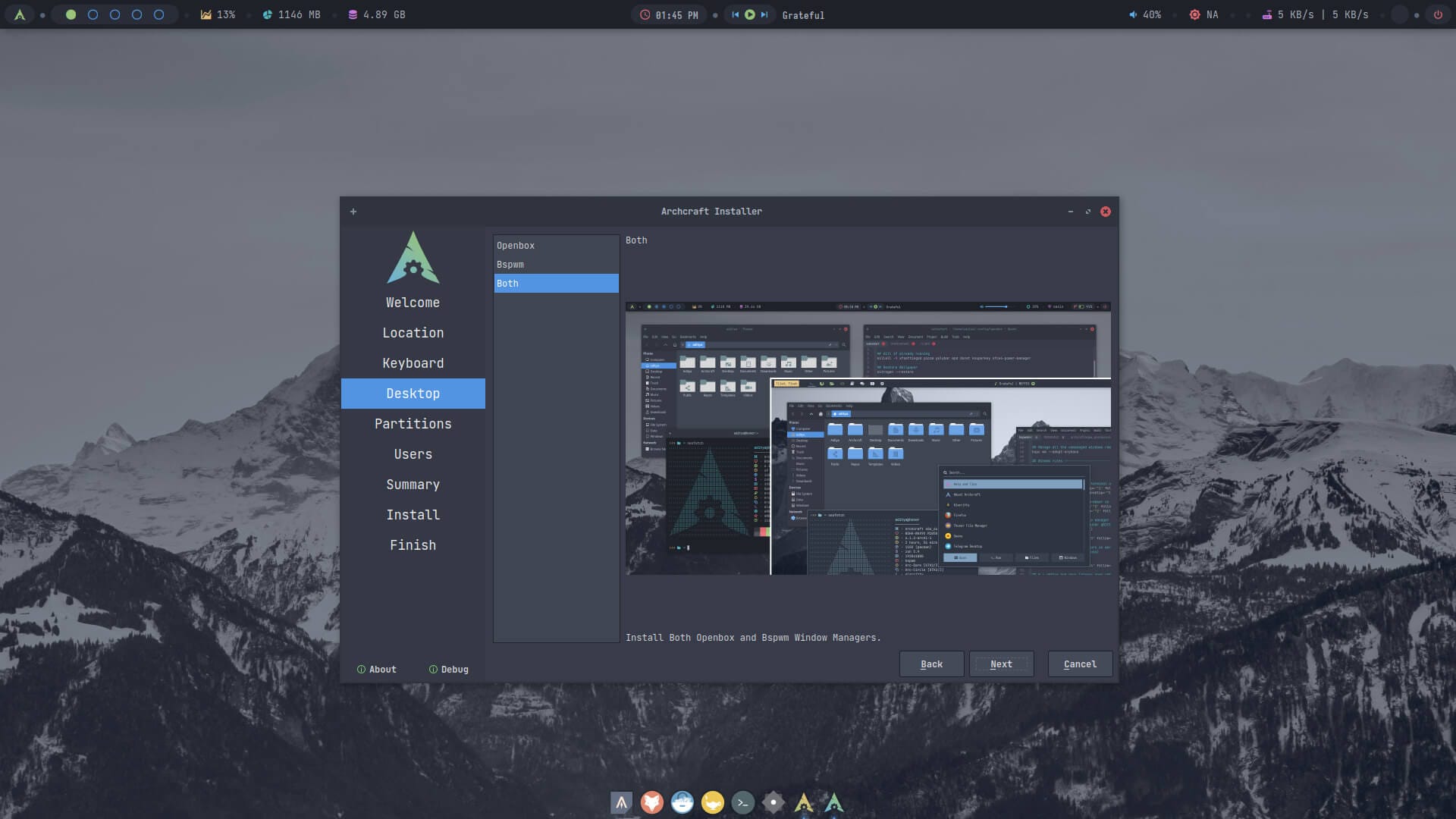
Task: Click the memory usage indicator showing 1146 MB
Action: click(x=291, y=14)
